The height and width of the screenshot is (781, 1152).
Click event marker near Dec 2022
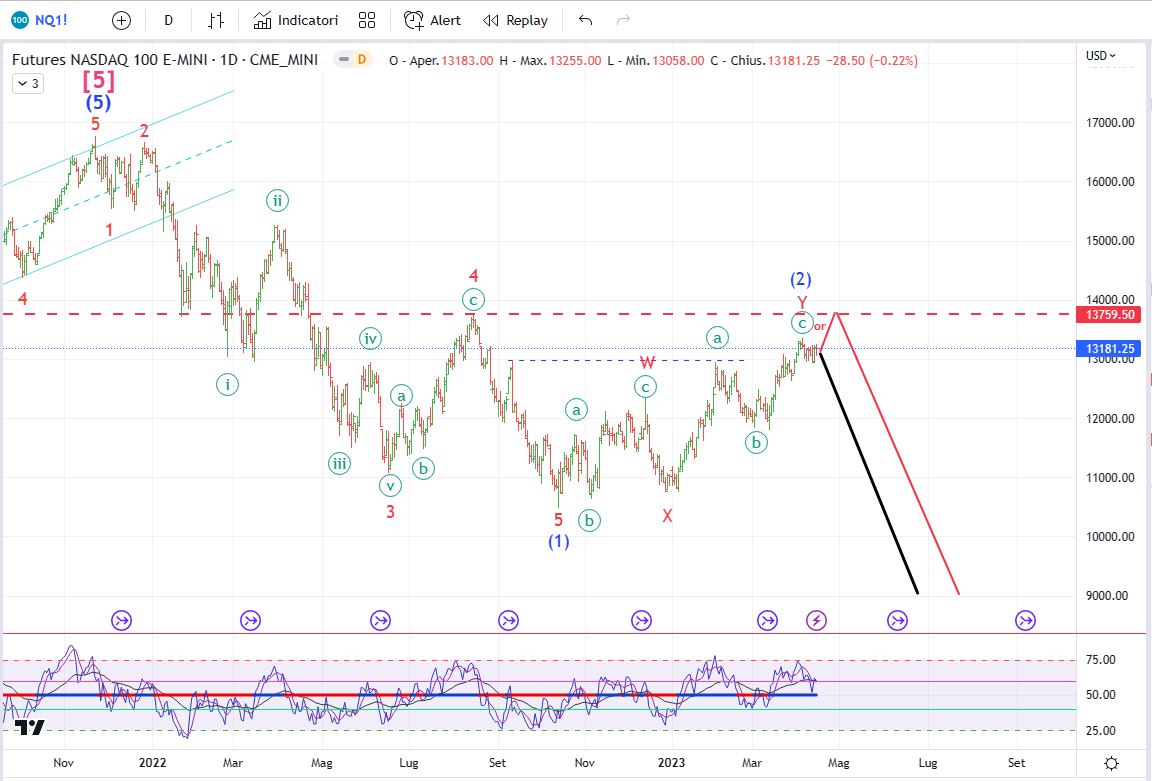tap(641, 621)
